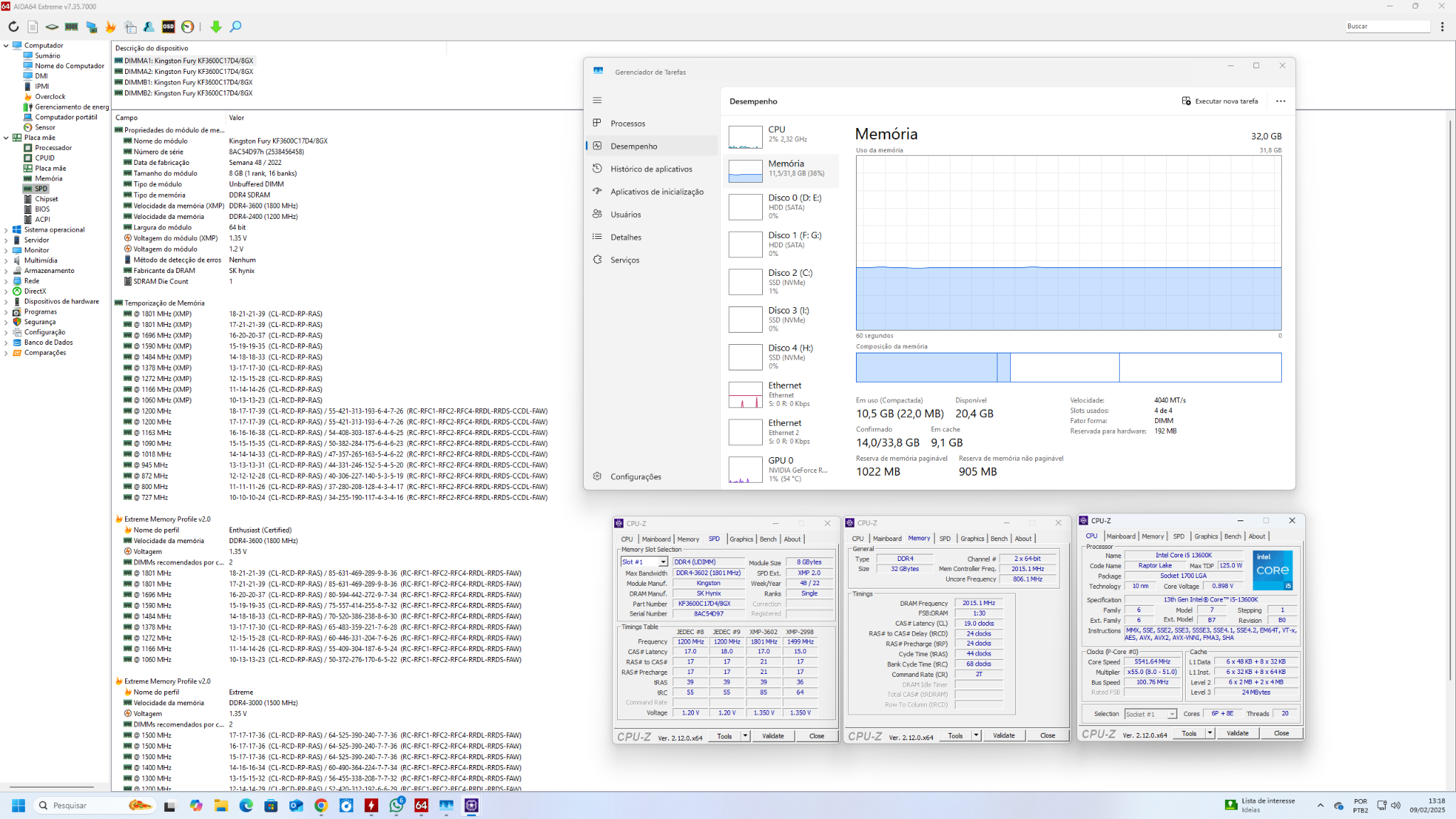Open About tab in CPU-Z CPU window
Screen dimensions: 1456x819
(1257, 536)
